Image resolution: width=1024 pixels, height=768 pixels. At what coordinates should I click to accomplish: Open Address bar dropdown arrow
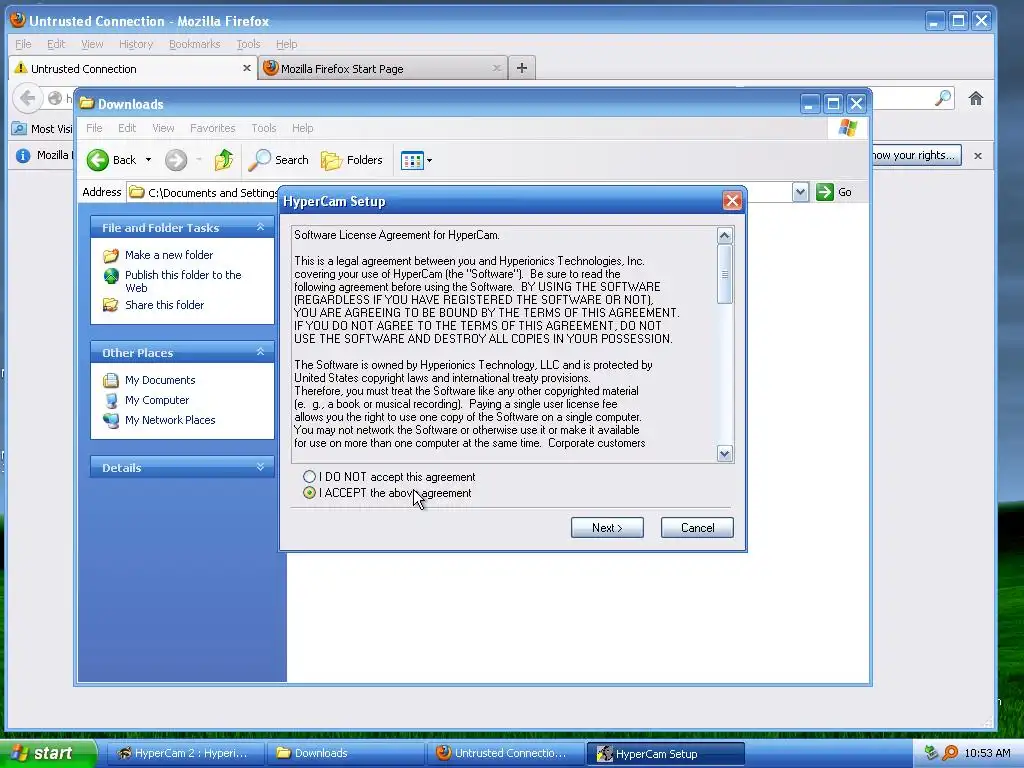coord(800,192)
